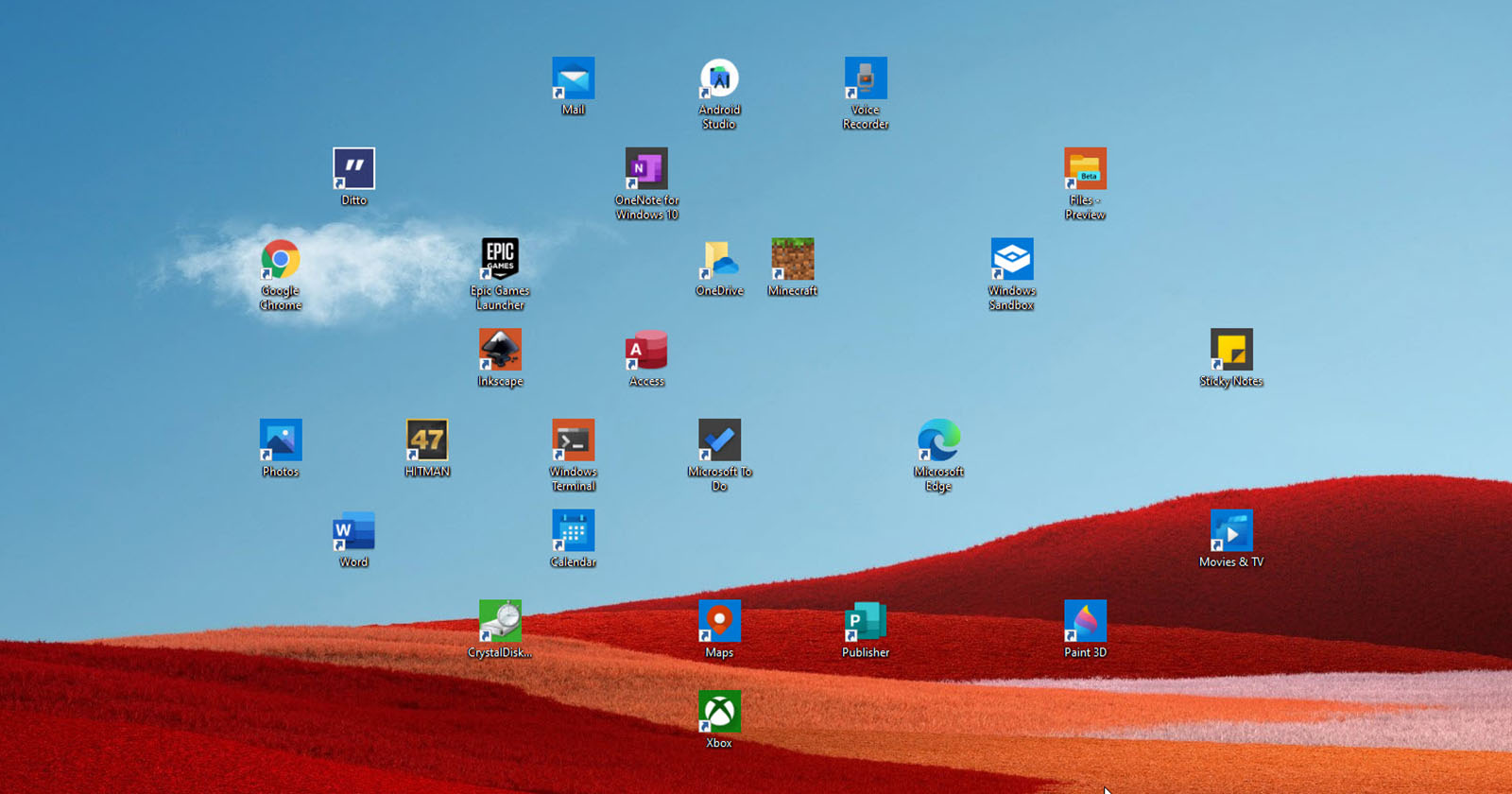The height and width of the screenshot is (794, 1512).
Task: Select Epic Games Launcher shortcut
Action: pos(500,259)
